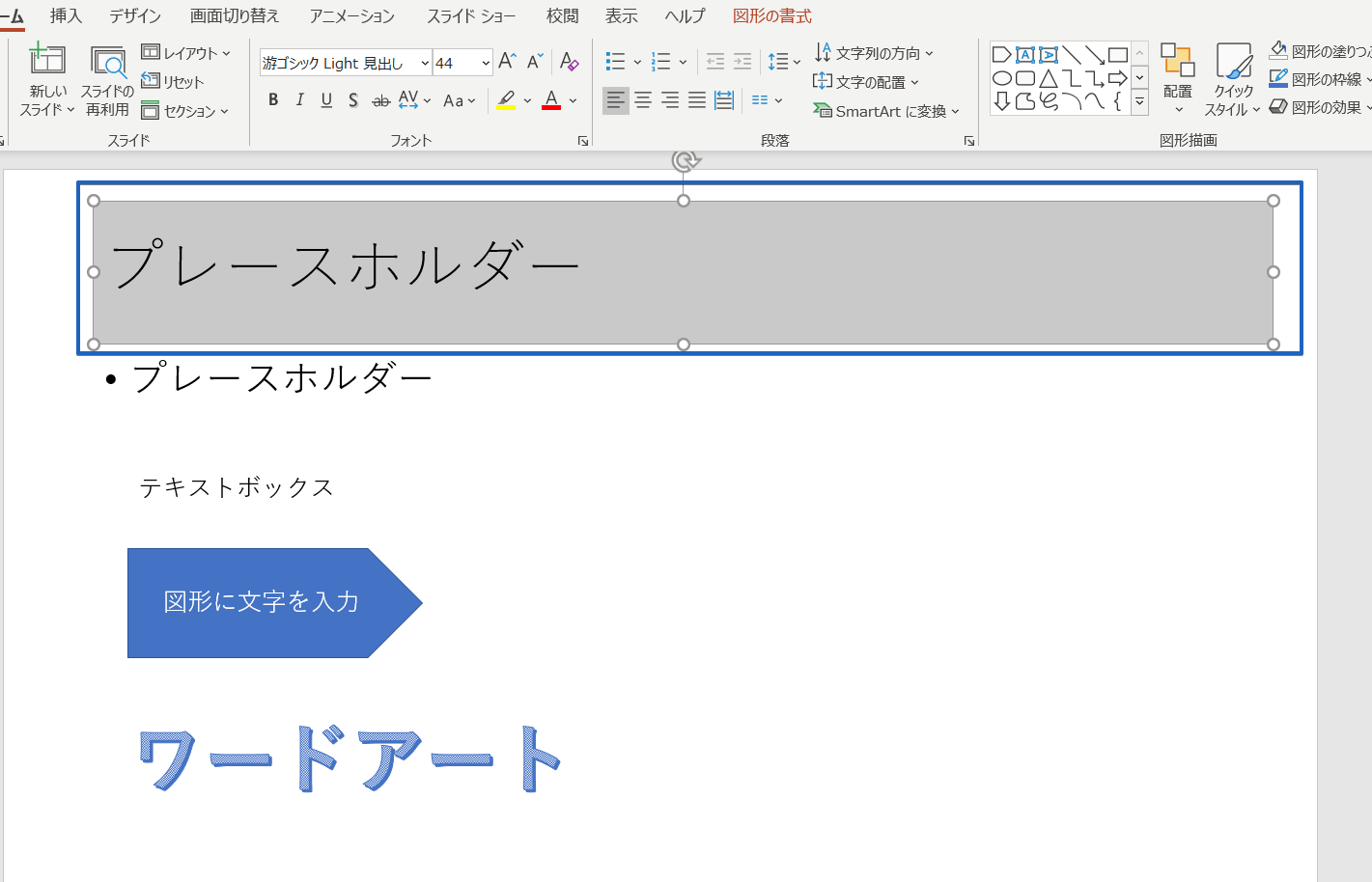Expand the セクション section menu
1372x882 pixels.
185,111
